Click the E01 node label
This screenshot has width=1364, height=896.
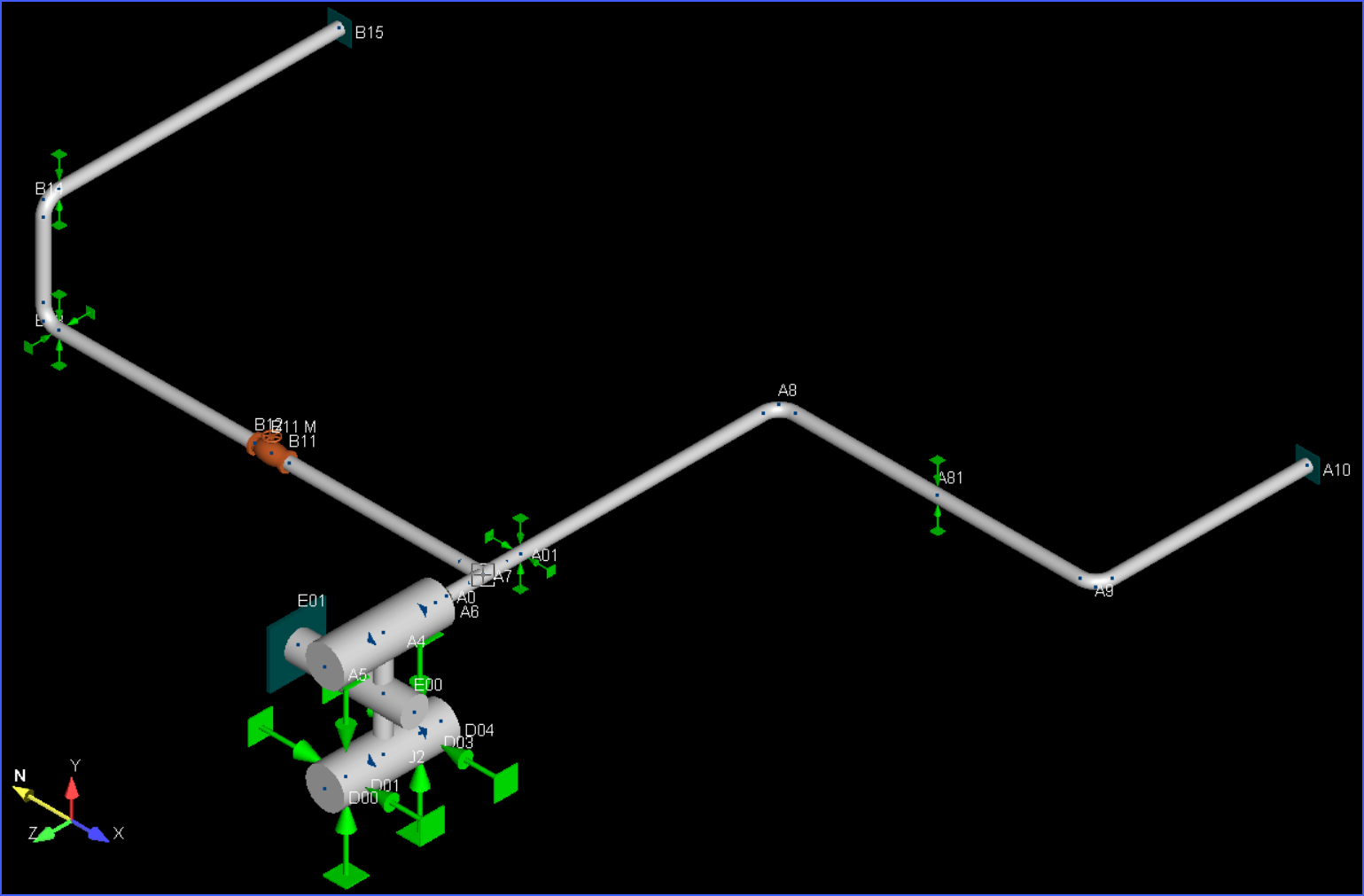coord(311,601)
